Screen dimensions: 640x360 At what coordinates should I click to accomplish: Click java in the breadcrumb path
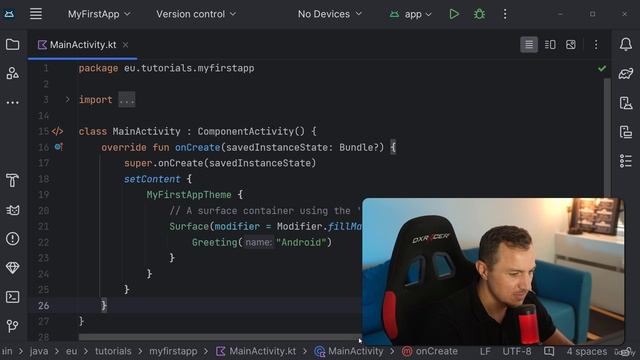(39, 351)
